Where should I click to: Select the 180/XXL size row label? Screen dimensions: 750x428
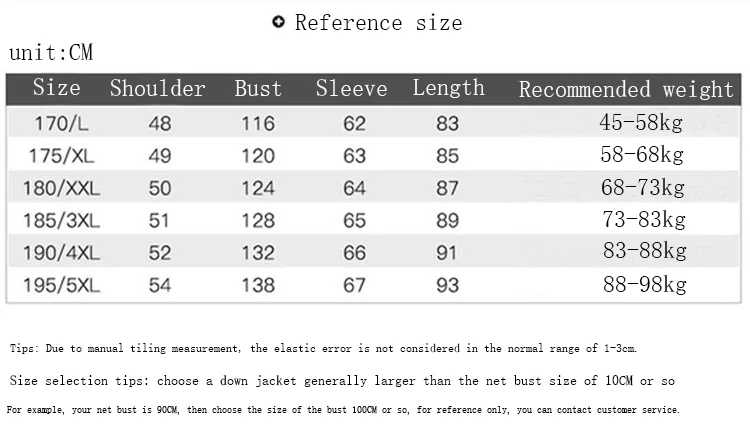(x=61, y=188)
